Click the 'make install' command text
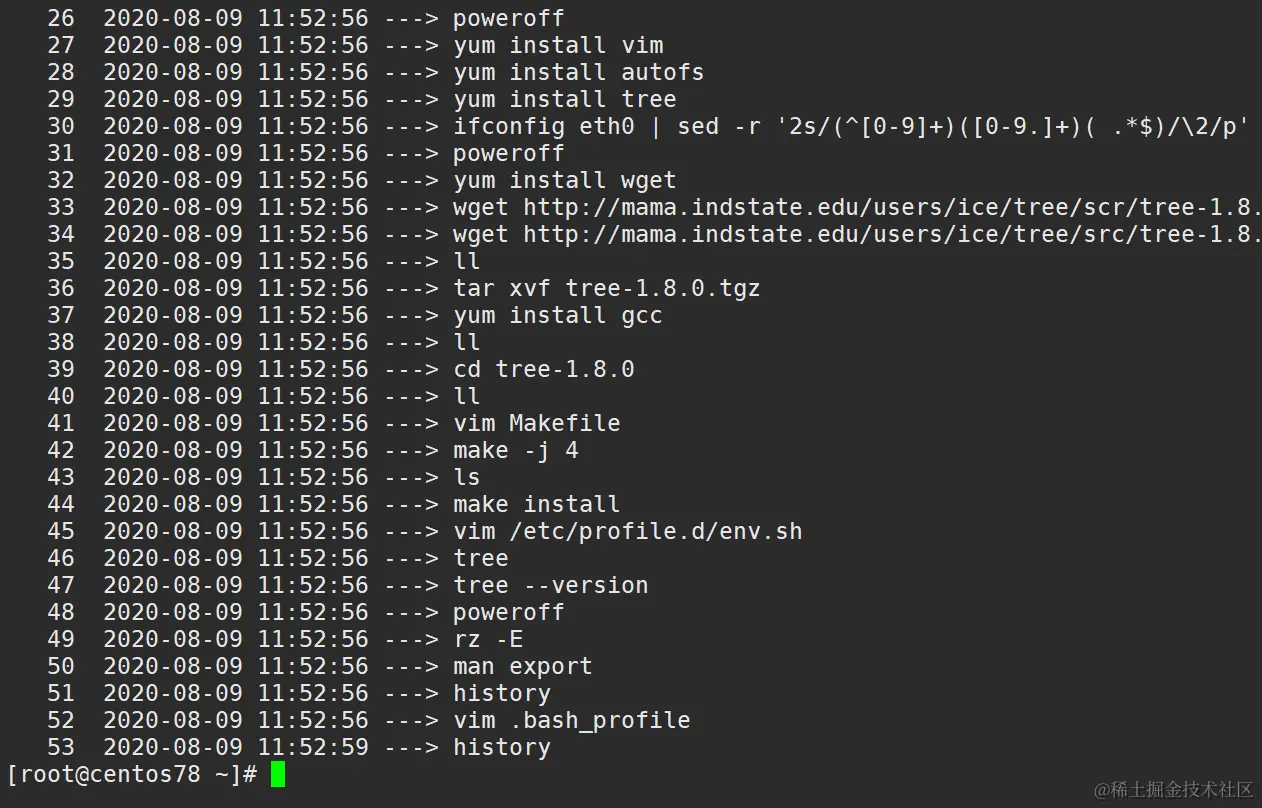This screenshot has height=808, width=1262. point(536,504)
